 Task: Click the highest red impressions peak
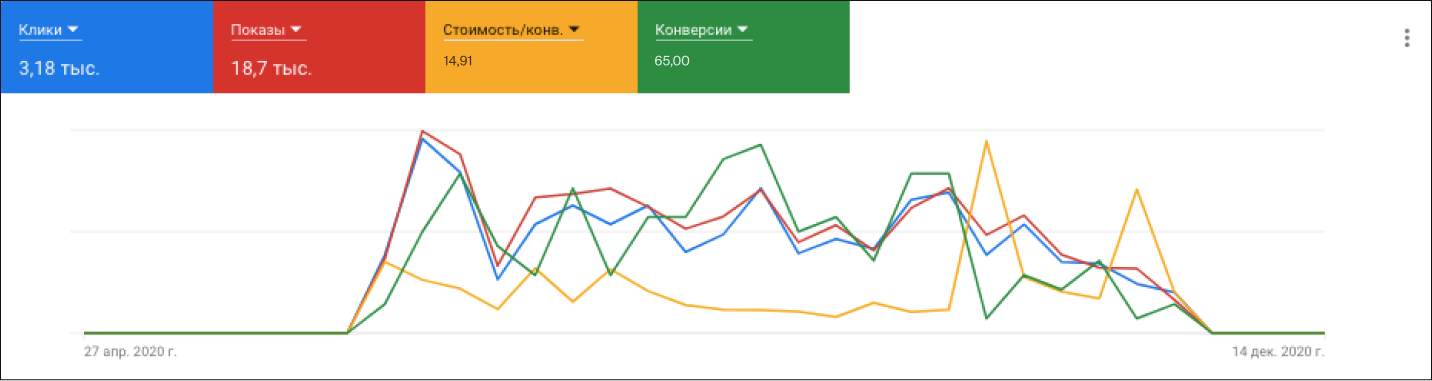(x=423, y=130)
